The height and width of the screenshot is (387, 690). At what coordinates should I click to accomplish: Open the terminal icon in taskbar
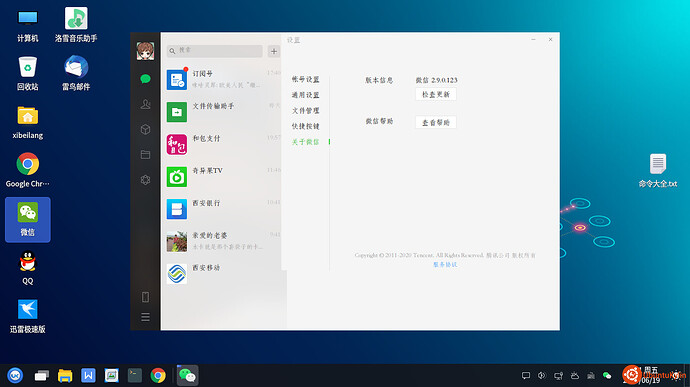135,376
